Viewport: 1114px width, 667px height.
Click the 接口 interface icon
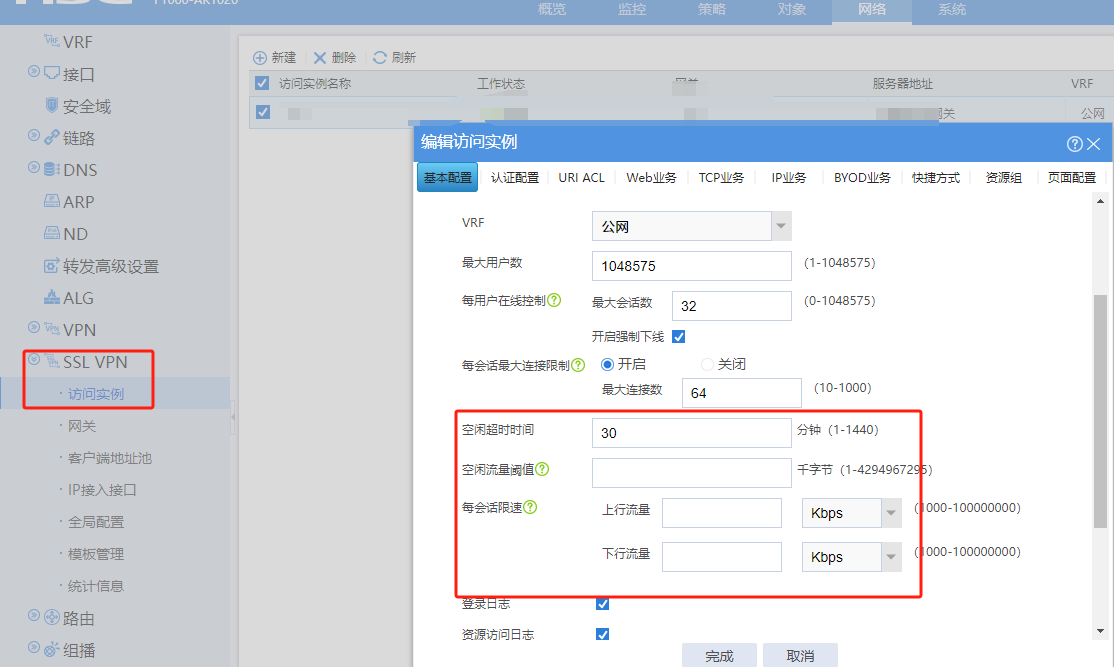(x=52, y=72)
